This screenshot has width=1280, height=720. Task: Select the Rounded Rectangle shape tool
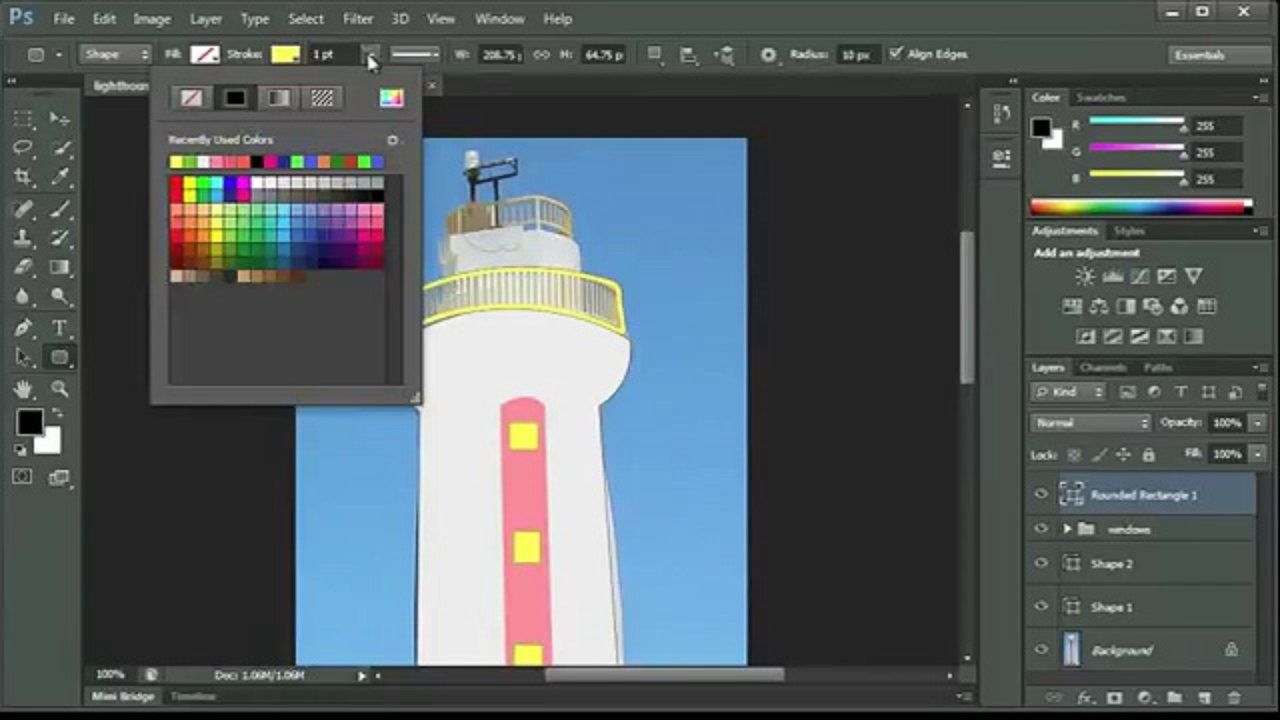pyautogui.click(x=60, y=357)
